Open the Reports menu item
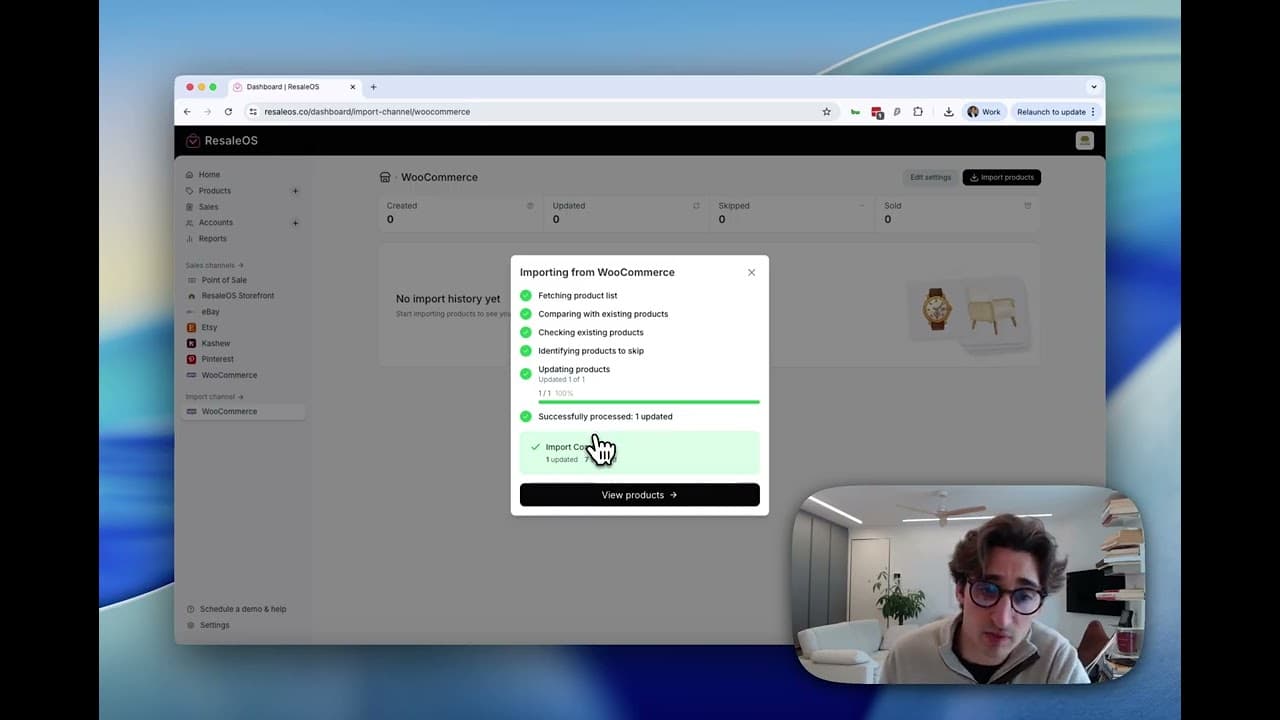 click(x=211, y=238)
